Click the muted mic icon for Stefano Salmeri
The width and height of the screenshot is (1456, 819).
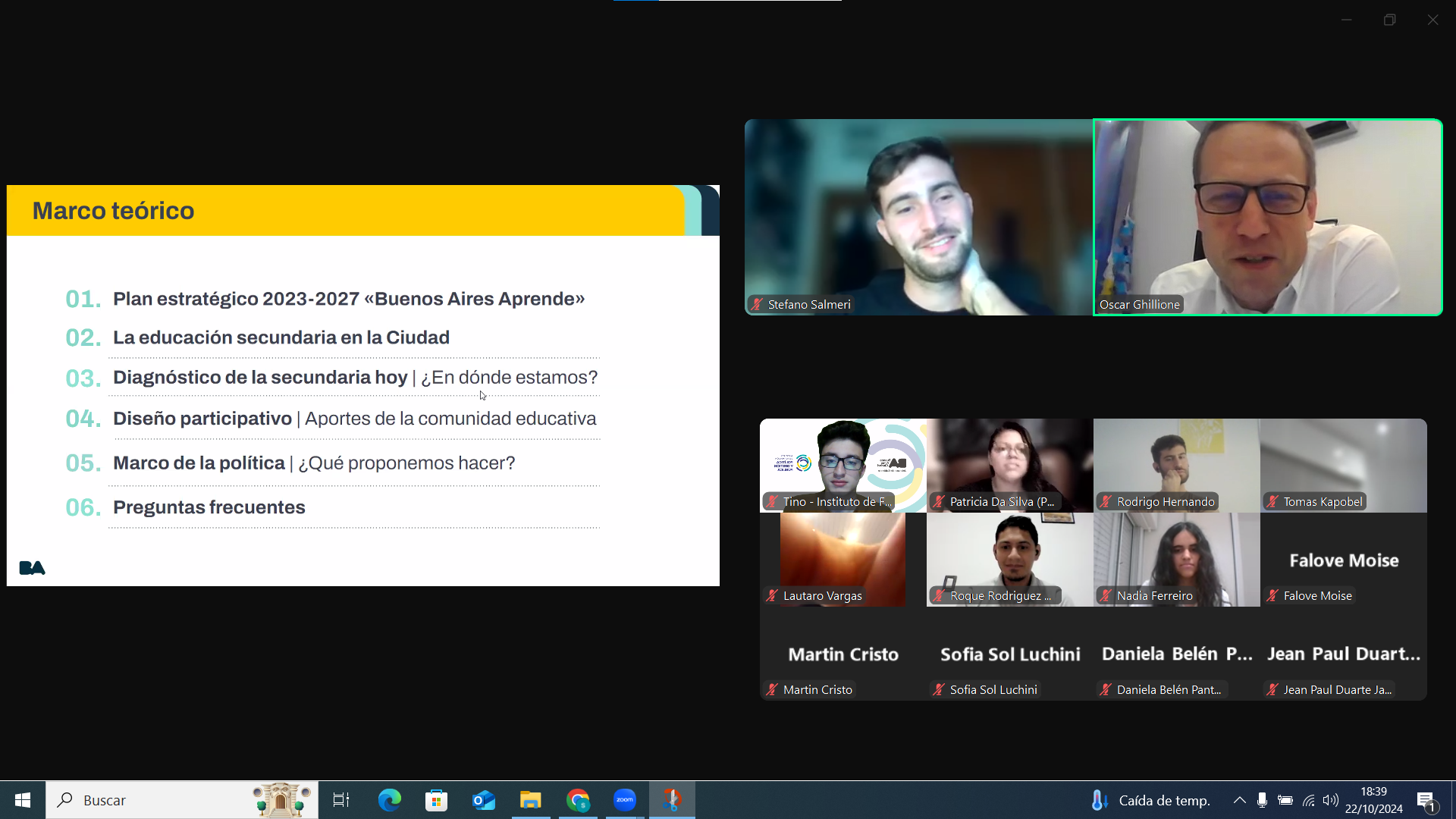tap(757, 304)
